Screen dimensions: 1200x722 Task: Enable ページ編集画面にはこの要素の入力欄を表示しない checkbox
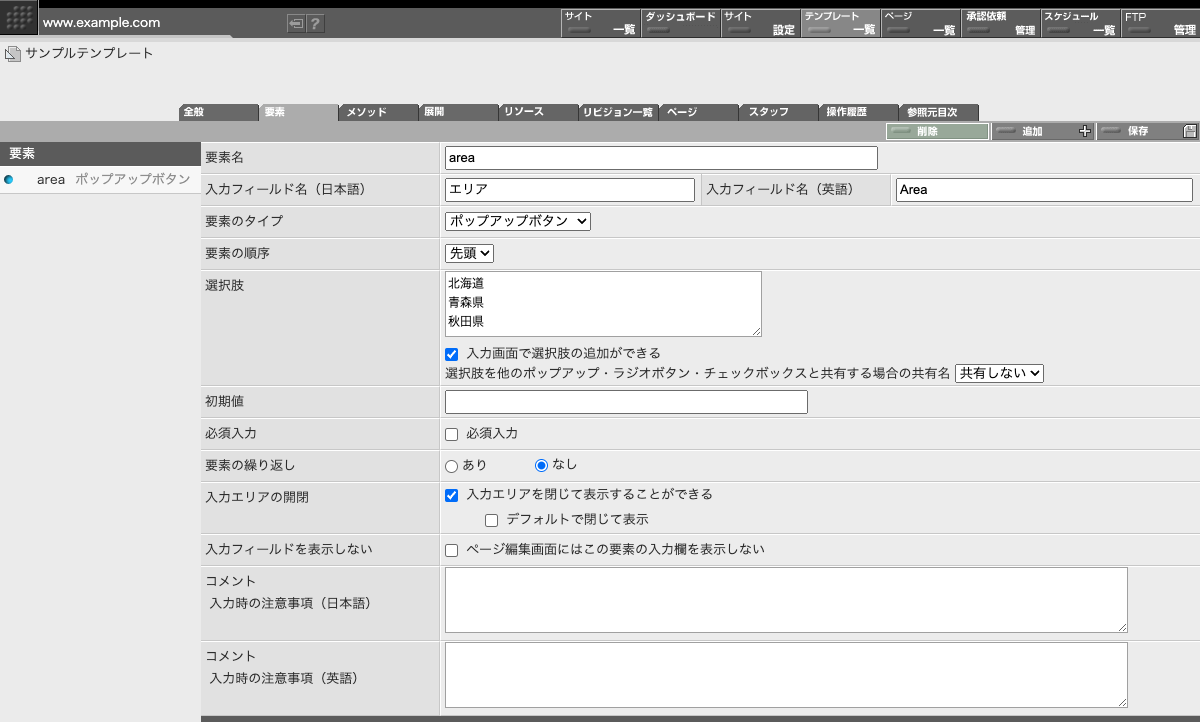click(x=452, y=550)
